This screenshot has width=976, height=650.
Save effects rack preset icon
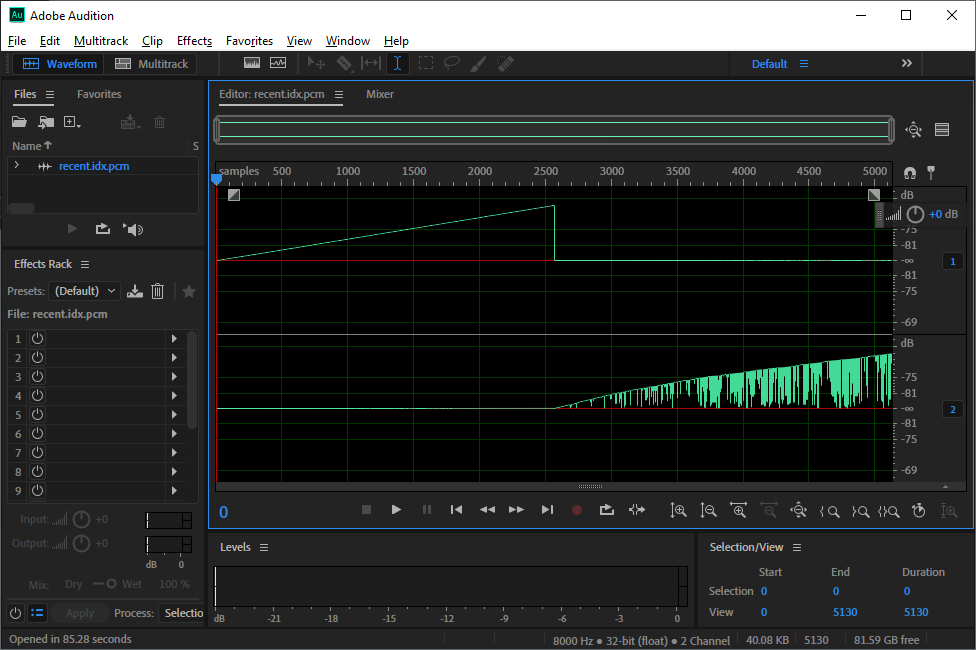click(x=135, y=291)
